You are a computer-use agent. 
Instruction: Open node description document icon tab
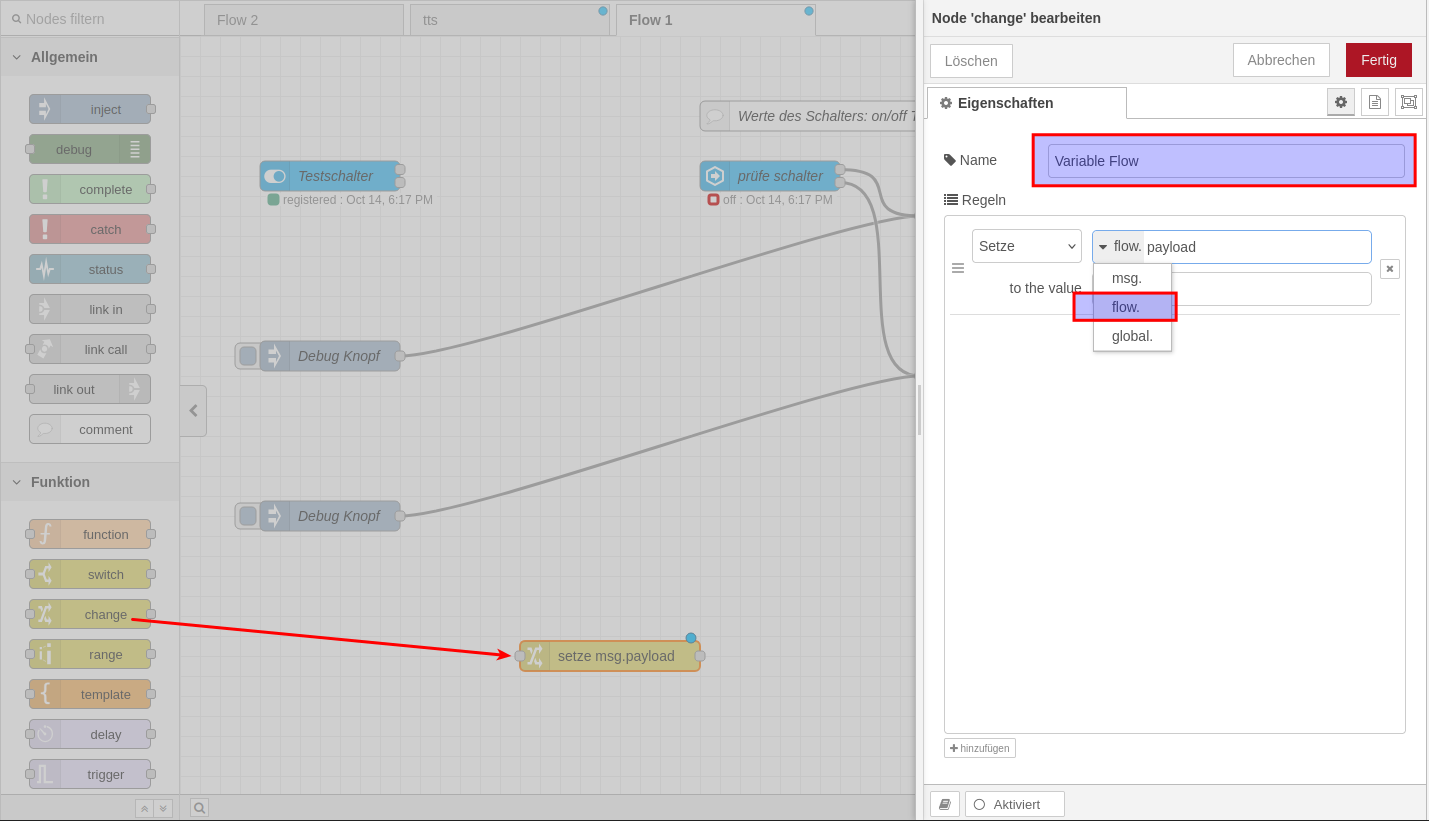[1374, 102]
